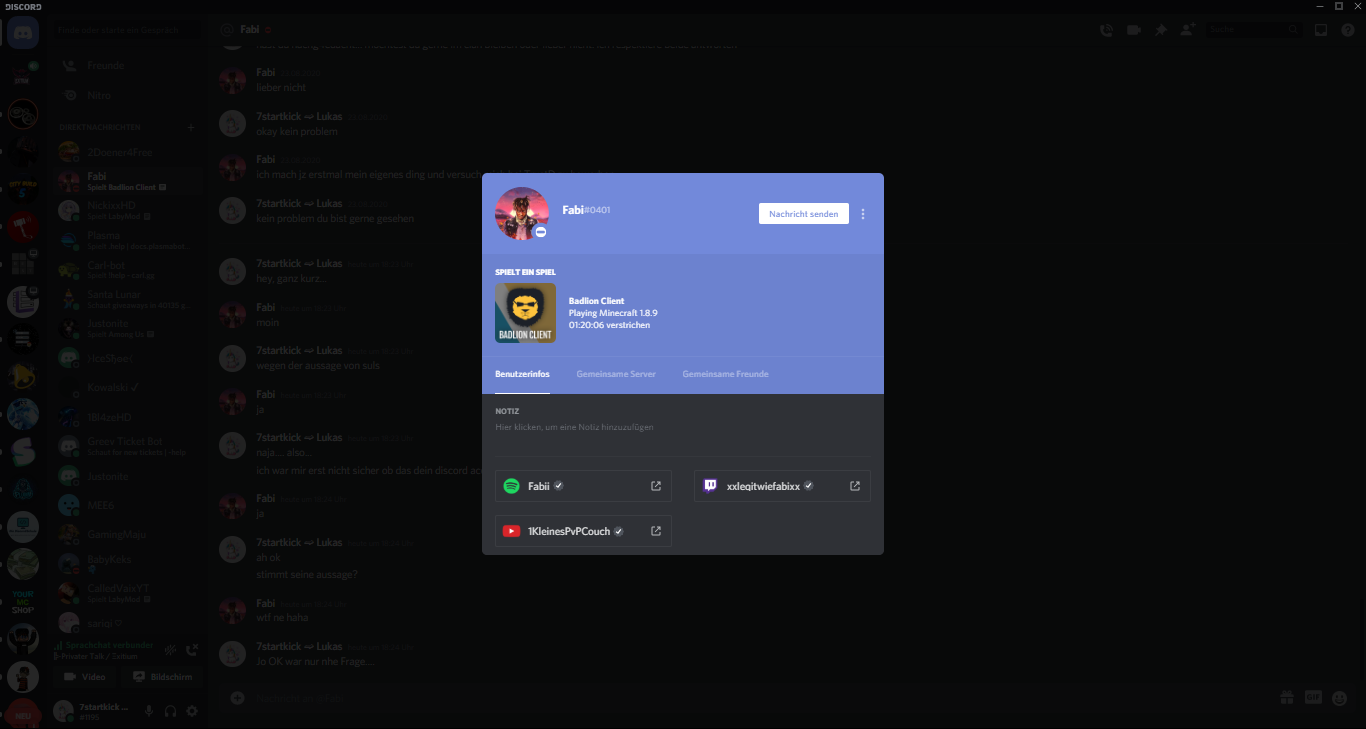Screen dimensions: 1366x729
Task: Switch to Gemeinsame Server tab
Action: (616, 374)
